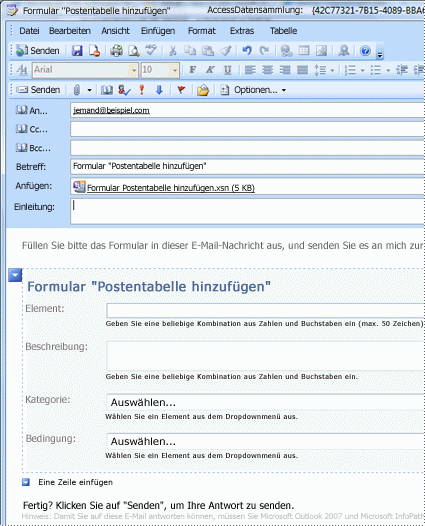Open bulleted list dropdown arrow

[388, 70]
